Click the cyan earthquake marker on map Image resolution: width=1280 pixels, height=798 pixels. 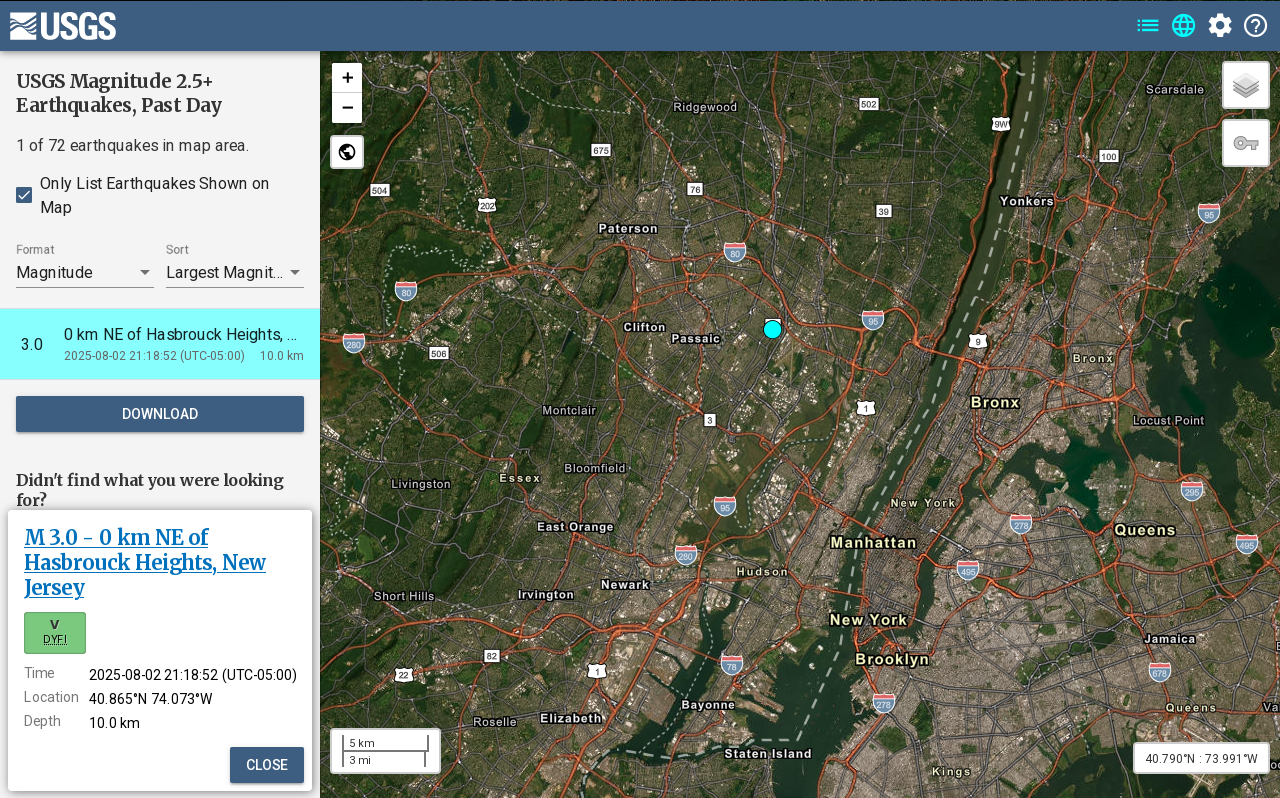click(x=772, y=329)
